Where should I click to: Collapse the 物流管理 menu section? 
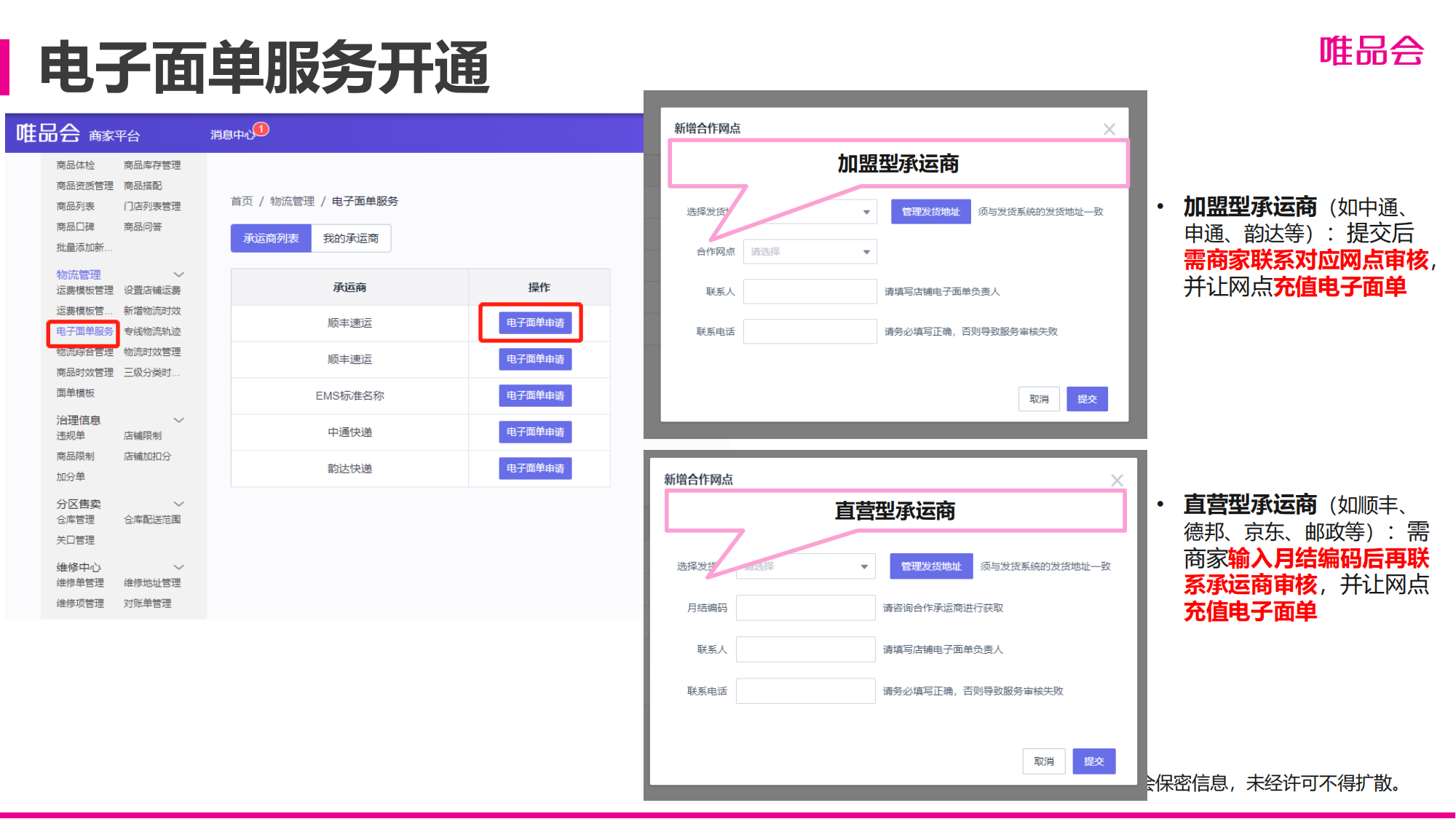click(x=178, y=274)
